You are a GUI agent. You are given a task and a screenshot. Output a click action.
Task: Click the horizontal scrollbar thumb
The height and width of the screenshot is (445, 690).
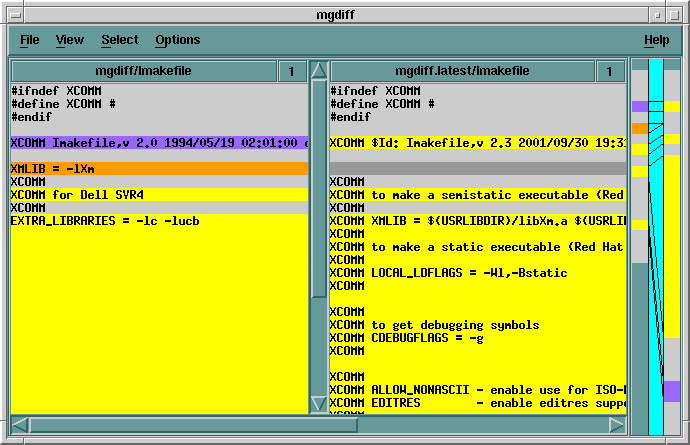point(193,425)
